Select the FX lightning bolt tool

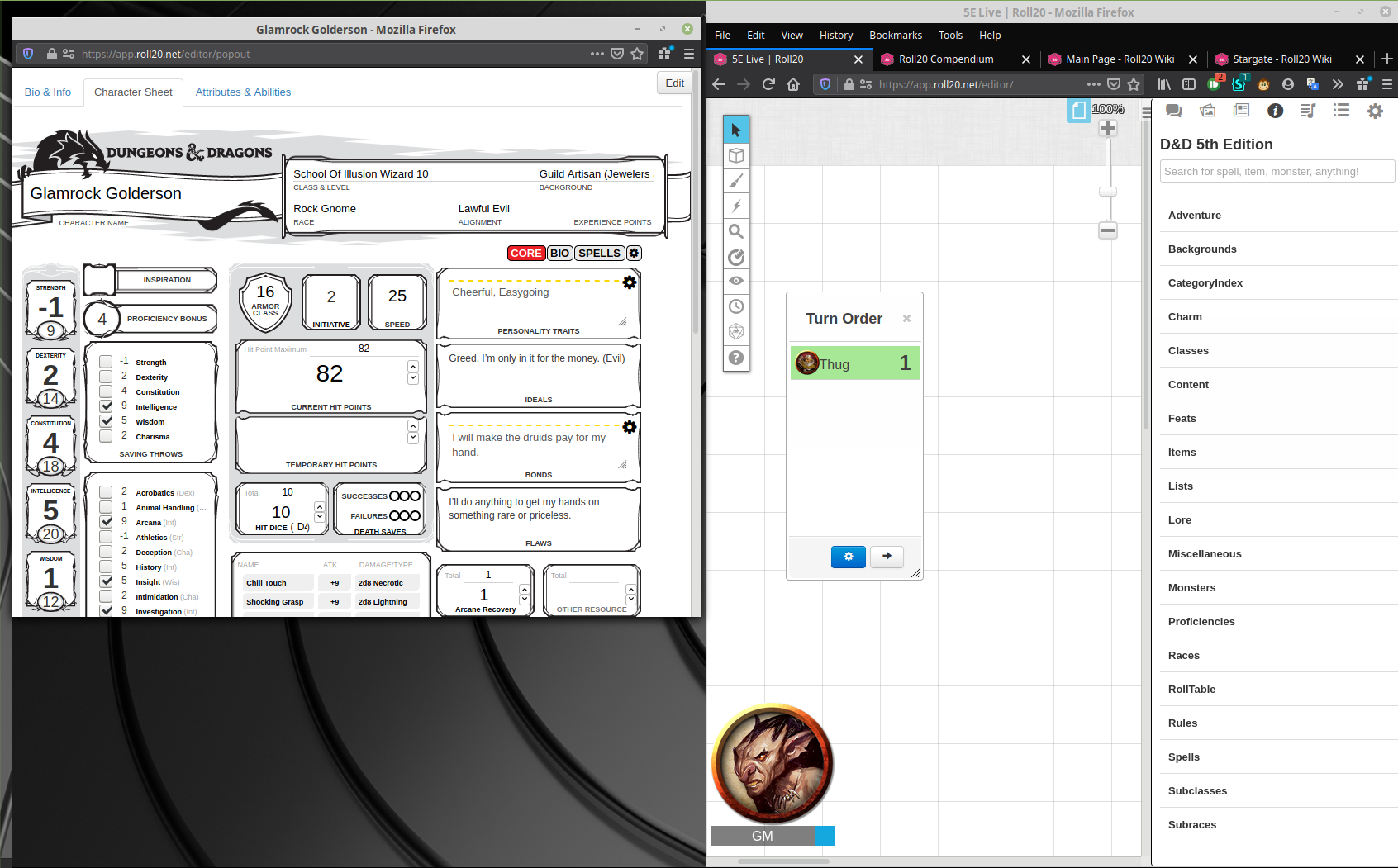click(x=736, y=206)
